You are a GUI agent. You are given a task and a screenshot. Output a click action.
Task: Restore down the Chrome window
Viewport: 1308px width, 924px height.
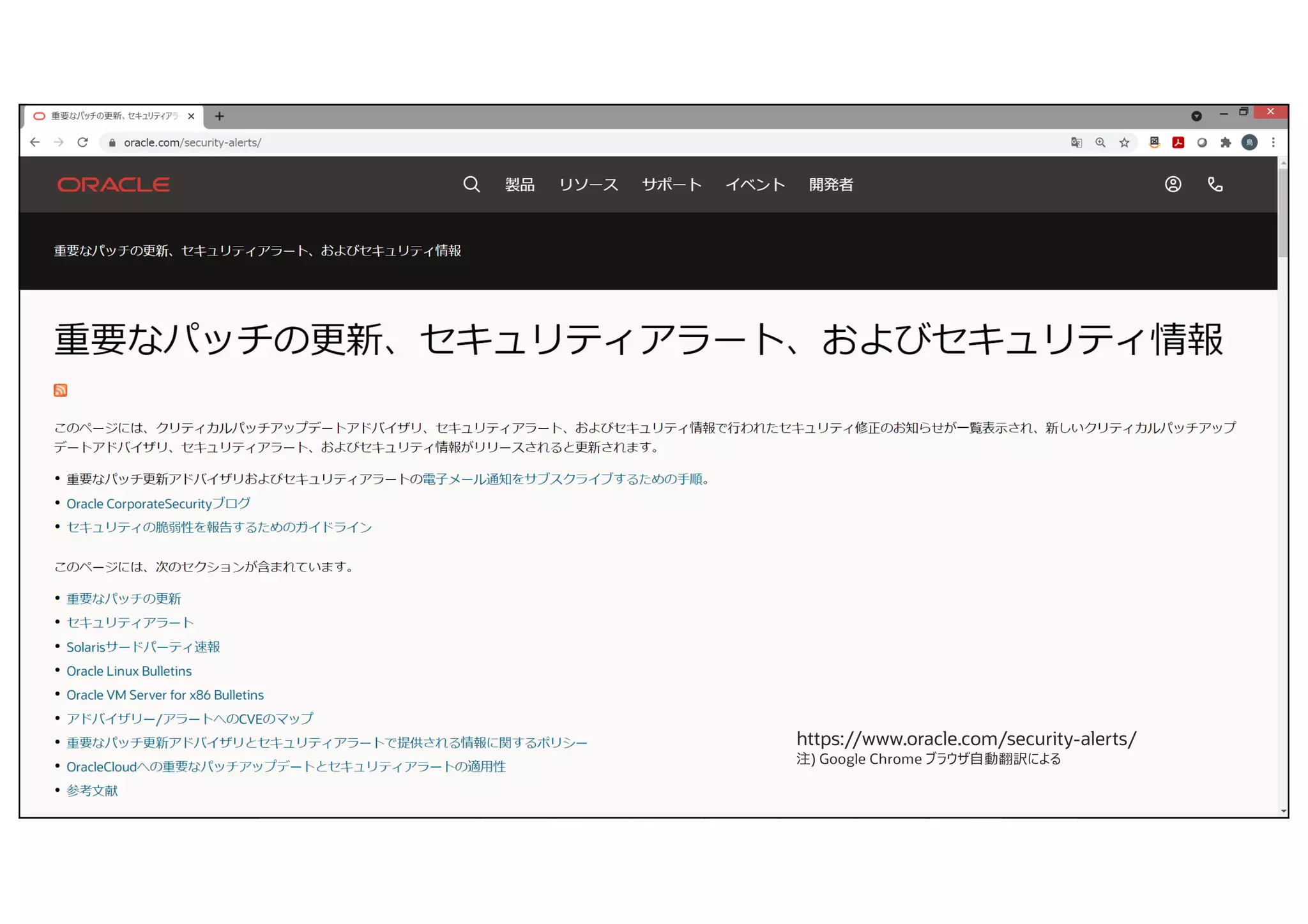pyautogui.click(x=1243, y=112)
